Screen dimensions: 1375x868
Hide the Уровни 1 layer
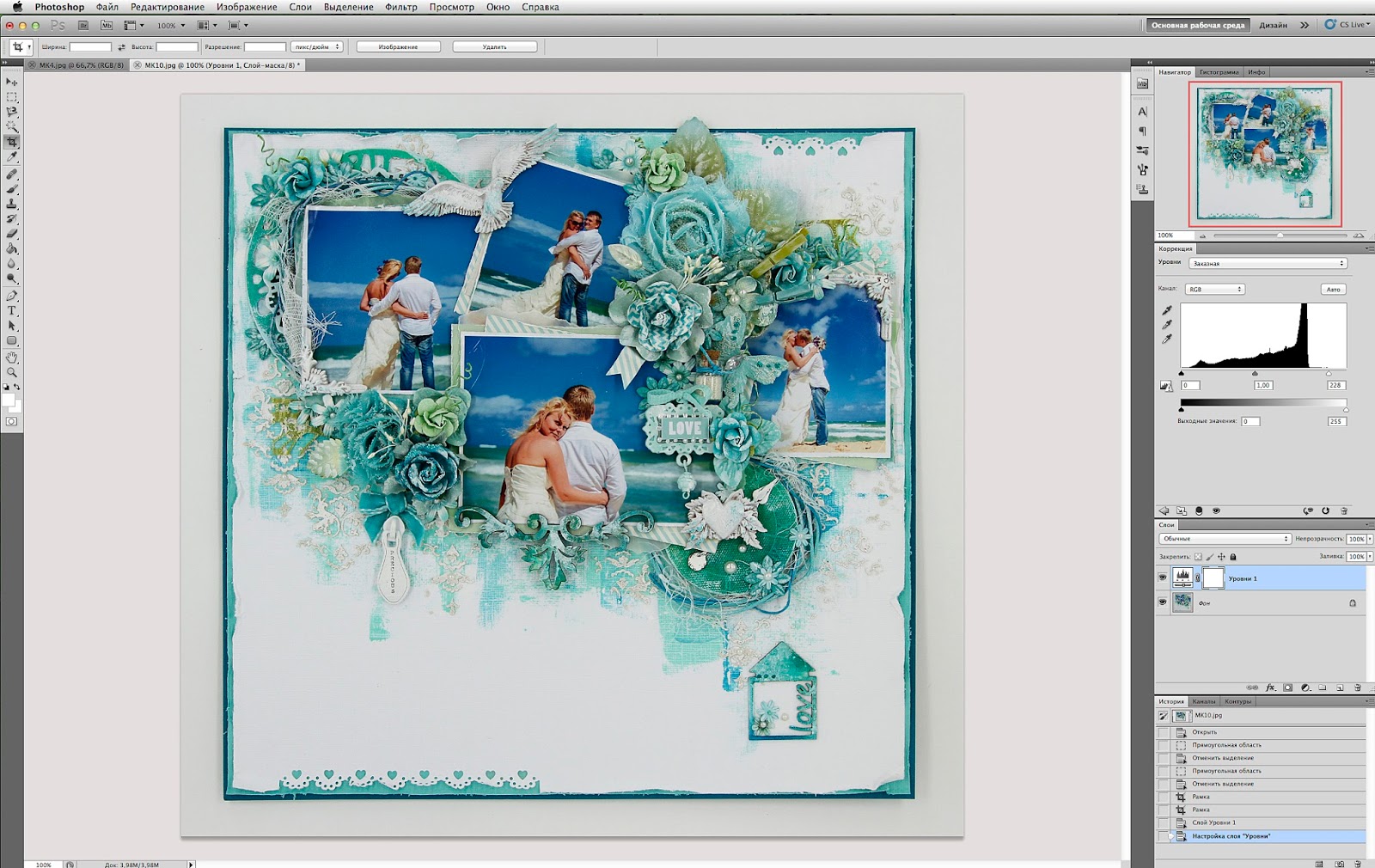1163,578
